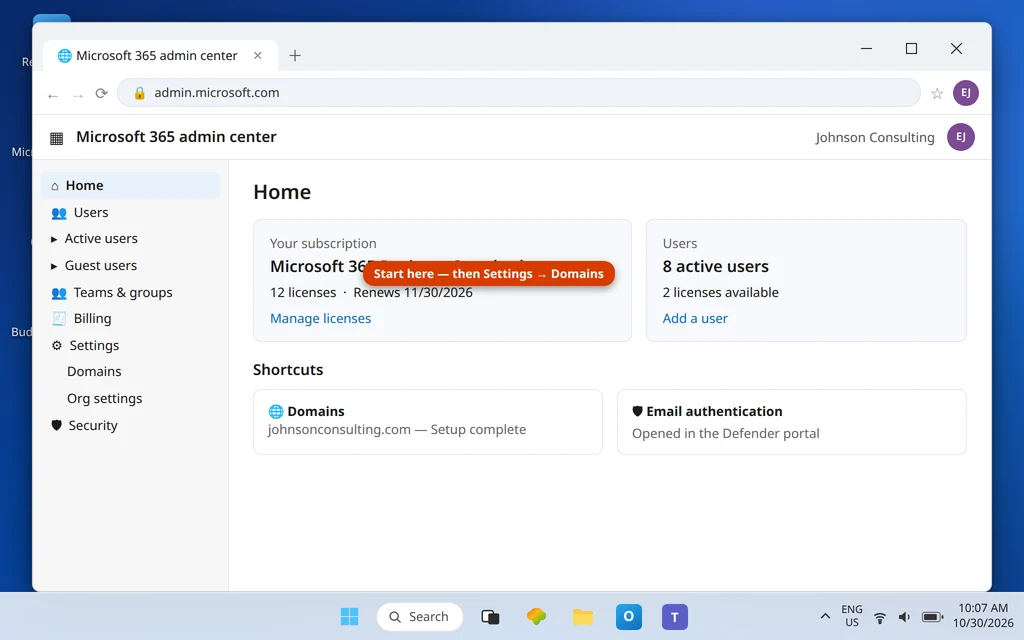Reload the page with refresh icon
The image size is (1024, 640).
point(101,93)
